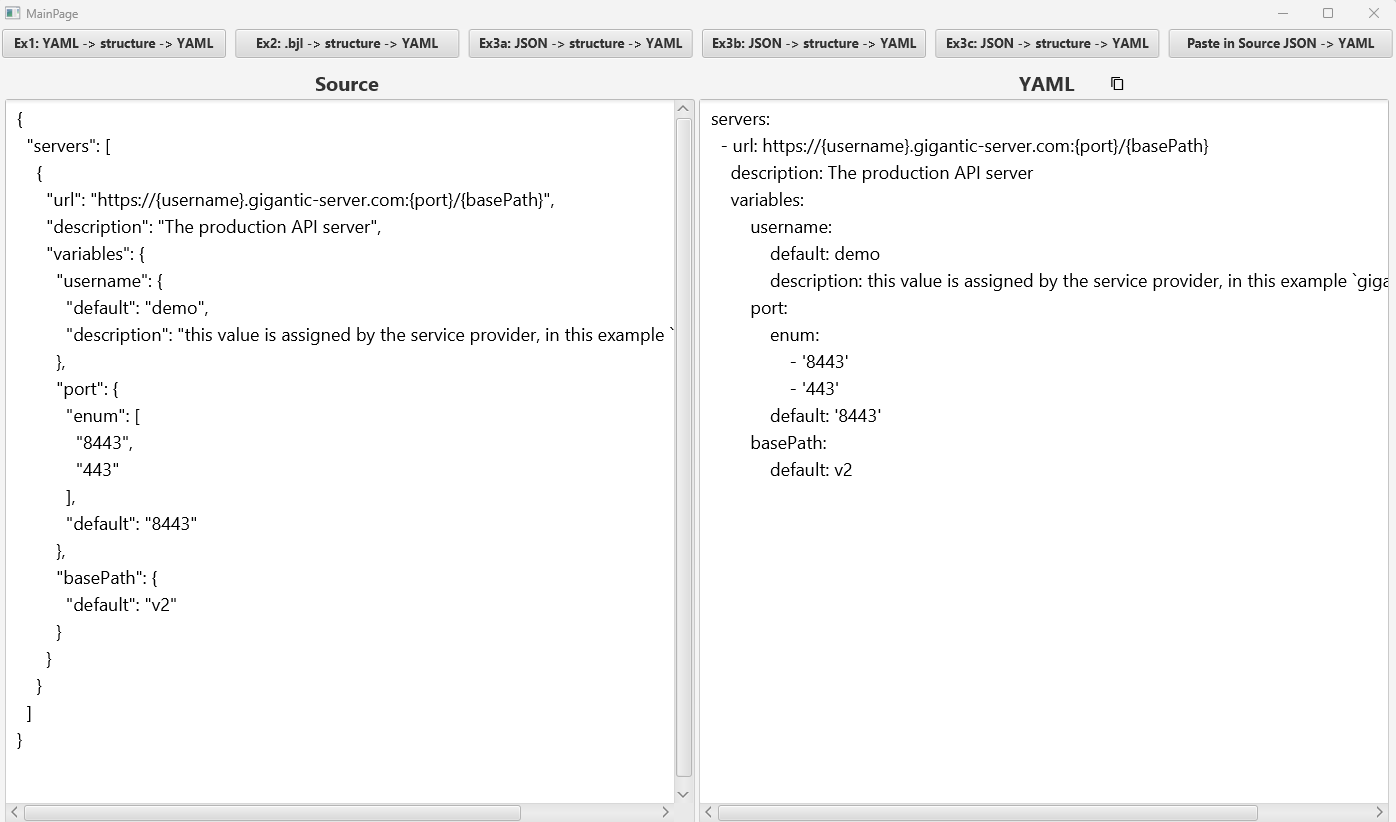Run the "Ex2: .bjl -> structure -> YAML" conversion
This screenshot has width=1396, height=822.
tap(347, 43)
